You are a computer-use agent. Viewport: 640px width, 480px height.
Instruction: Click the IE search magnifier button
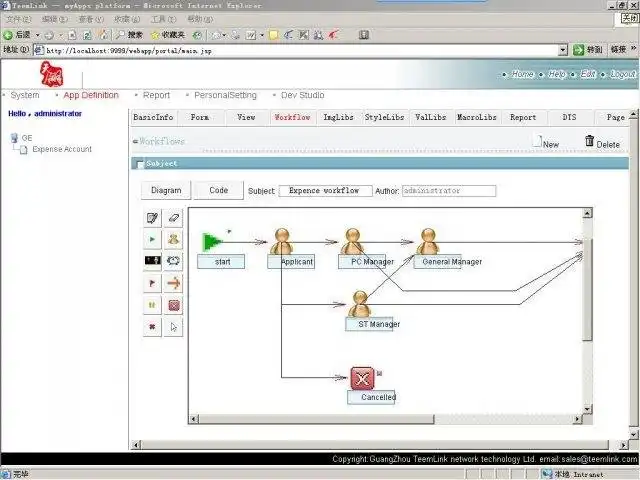[129, 35]
